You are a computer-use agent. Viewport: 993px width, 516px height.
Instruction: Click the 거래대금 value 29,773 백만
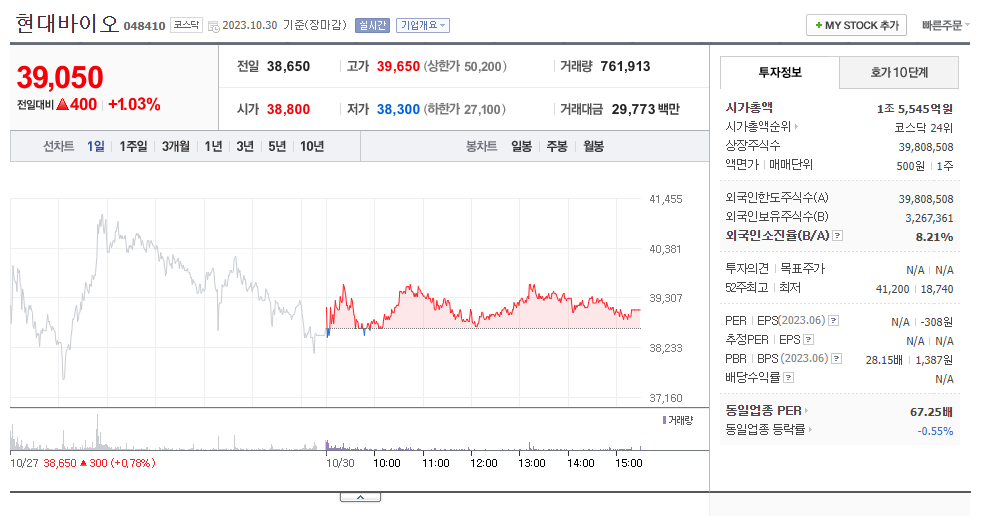(x=645, y=110)
